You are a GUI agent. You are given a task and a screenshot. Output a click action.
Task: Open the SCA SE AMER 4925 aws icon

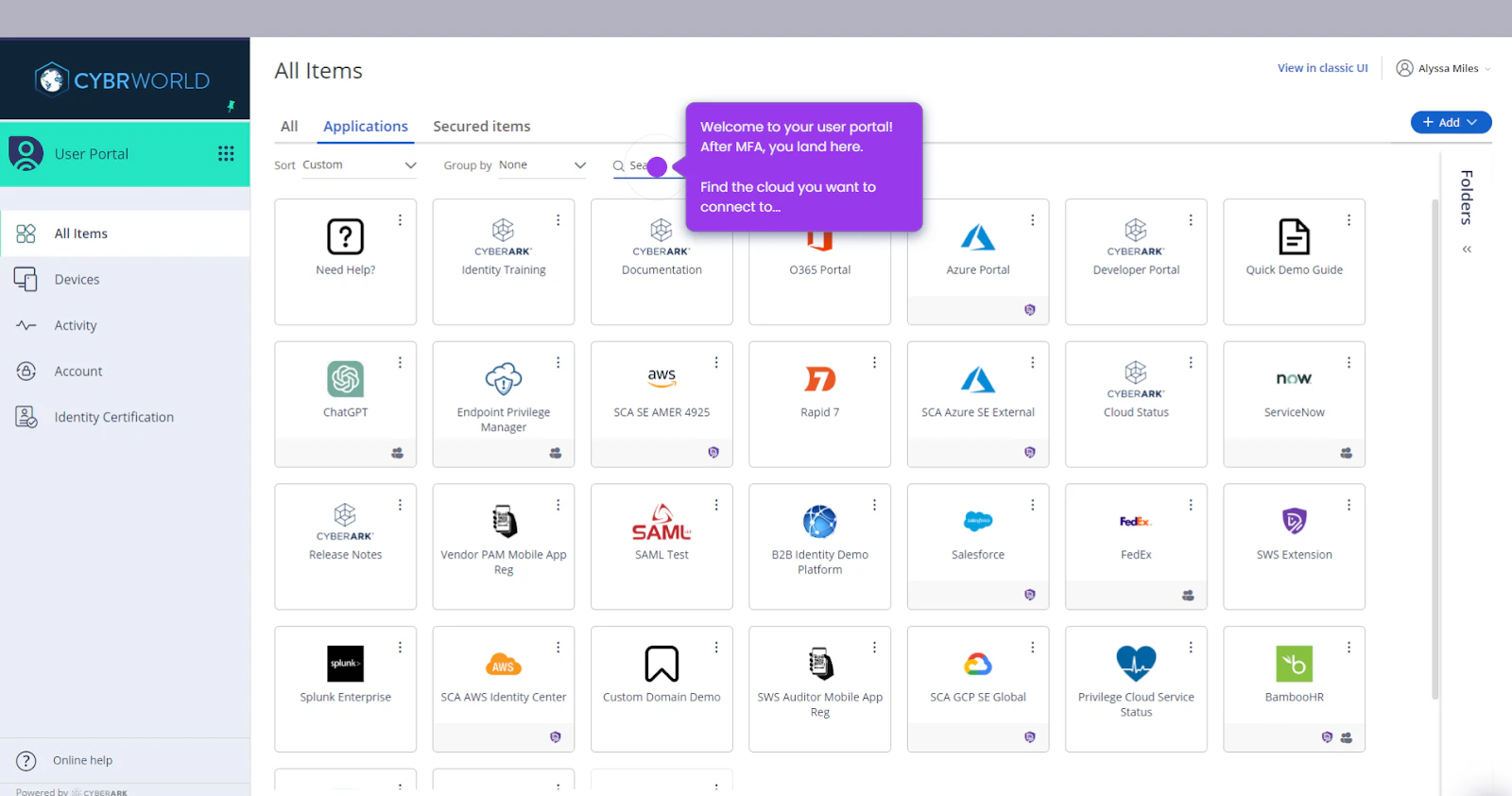[661, 378]
